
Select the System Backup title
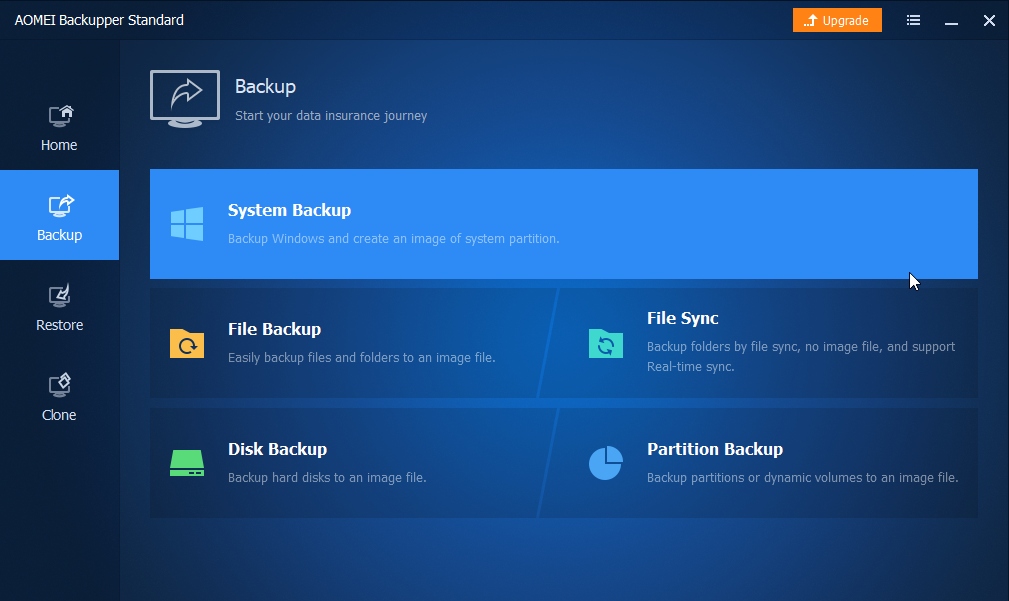point(290,210)
